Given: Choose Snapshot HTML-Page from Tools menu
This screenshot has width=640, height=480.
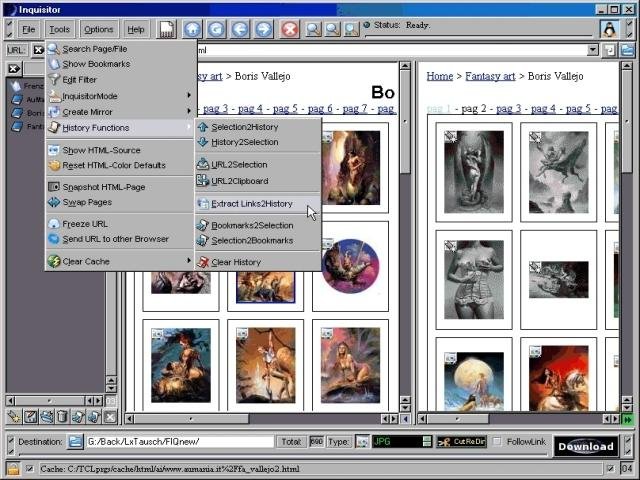Looking at the screenshot, I should [103, 187].
